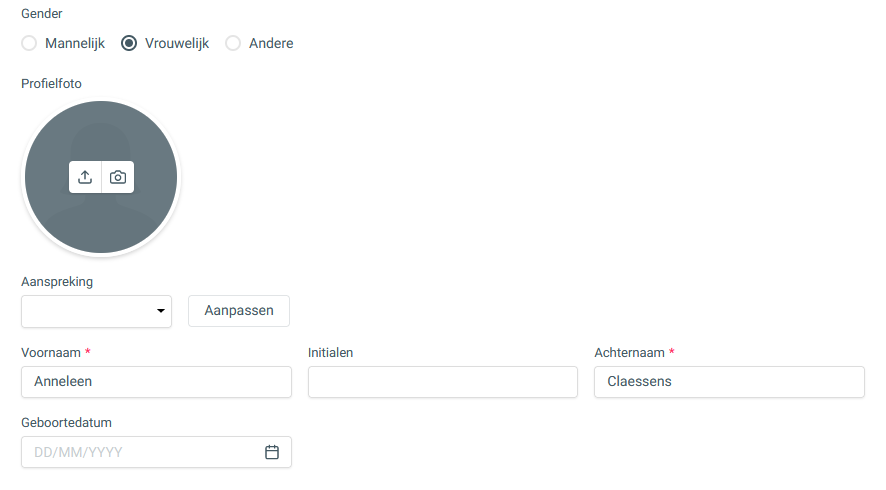
Task: Click the camera icon on profile photo
Action: (x=118, y=177)
